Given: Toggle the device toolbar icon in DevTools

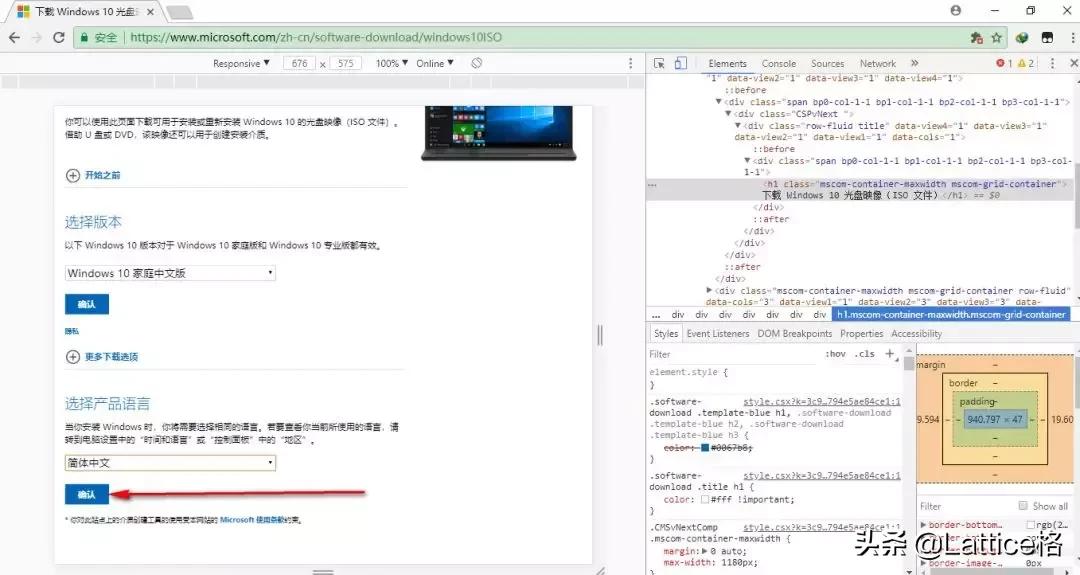Looking at the screenshot, I should tap(681, 63).
